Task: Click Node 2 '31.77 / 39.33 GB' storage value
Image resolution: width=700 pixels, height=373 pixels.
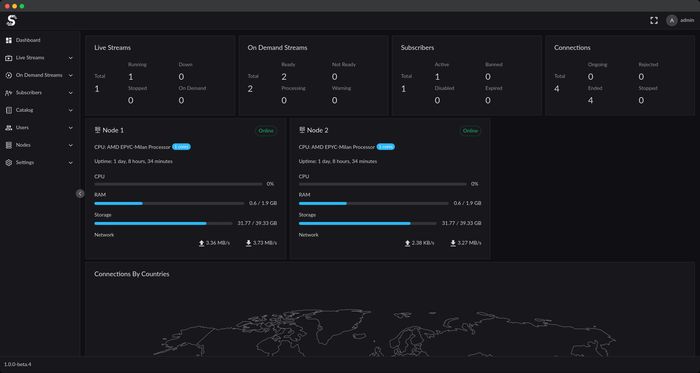Action: point(462,223)
